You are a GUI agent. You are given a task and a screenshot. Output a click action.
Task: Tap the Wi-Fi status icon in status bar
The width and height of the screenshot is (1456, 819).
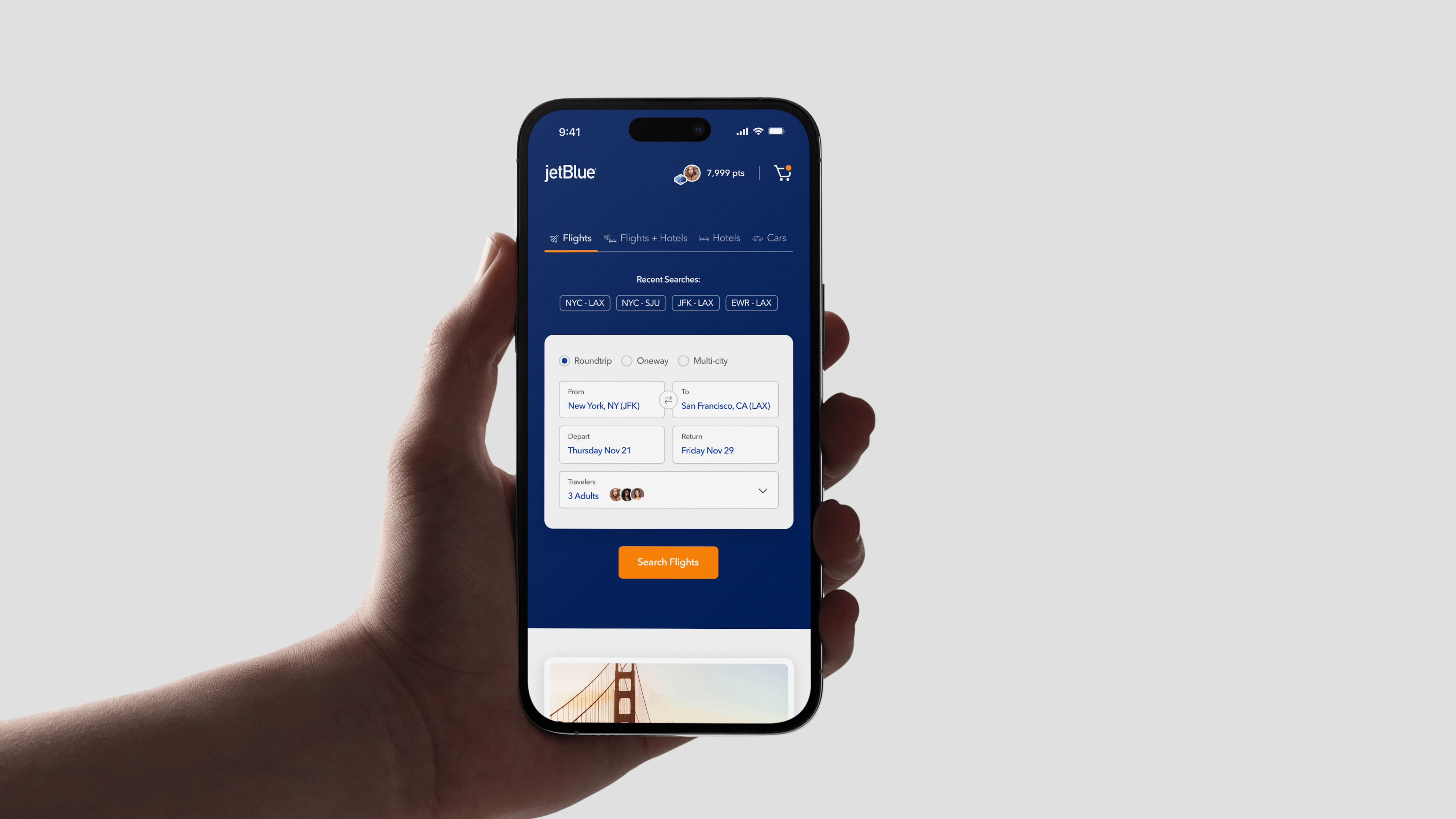click(x=757, y=131)
